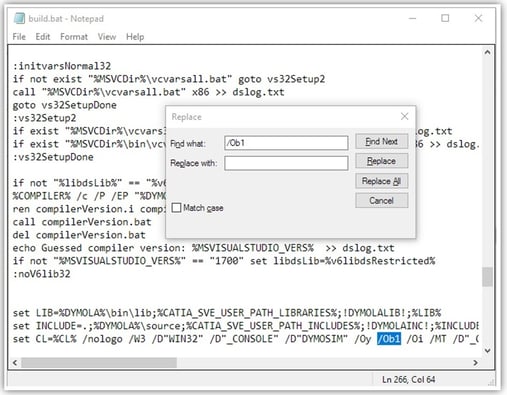The image size is (507, 395).
Task: Click the line ':initvarsNormal32'
Action: point(62,66)
